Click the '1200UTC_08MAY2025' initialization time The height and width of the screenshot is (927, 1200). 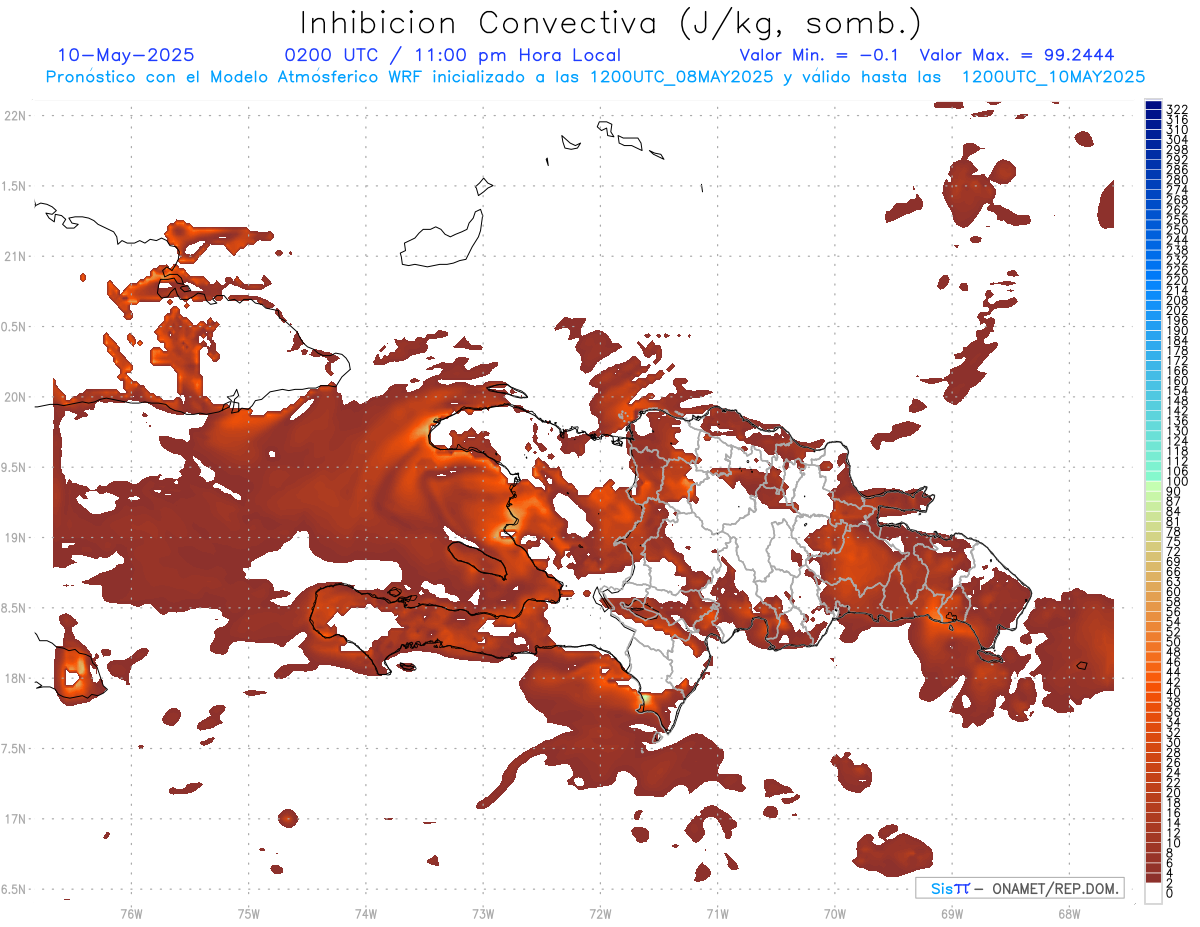(681, 77)
